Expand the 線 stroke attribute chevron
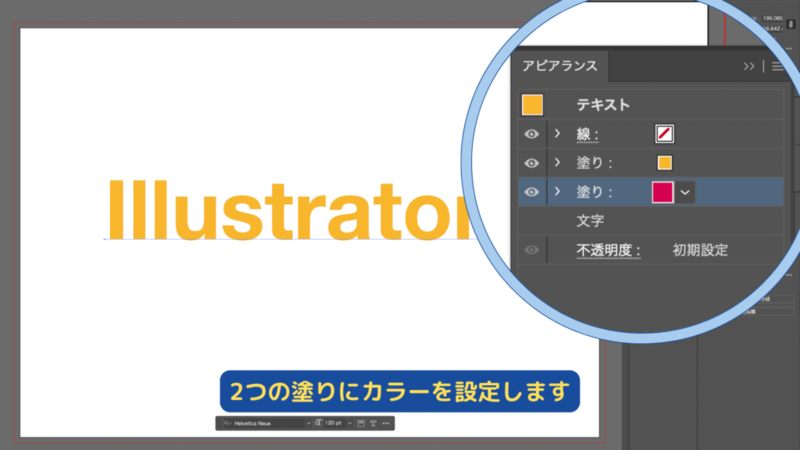 point(557,134)
